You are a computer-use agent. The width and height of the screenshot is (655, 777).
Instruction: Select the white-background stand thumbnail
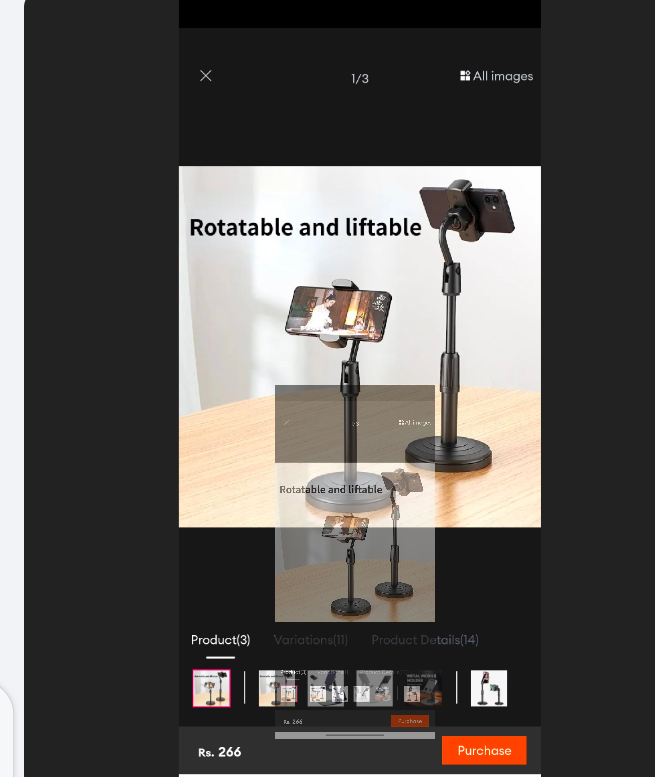[x=489, y=688]
